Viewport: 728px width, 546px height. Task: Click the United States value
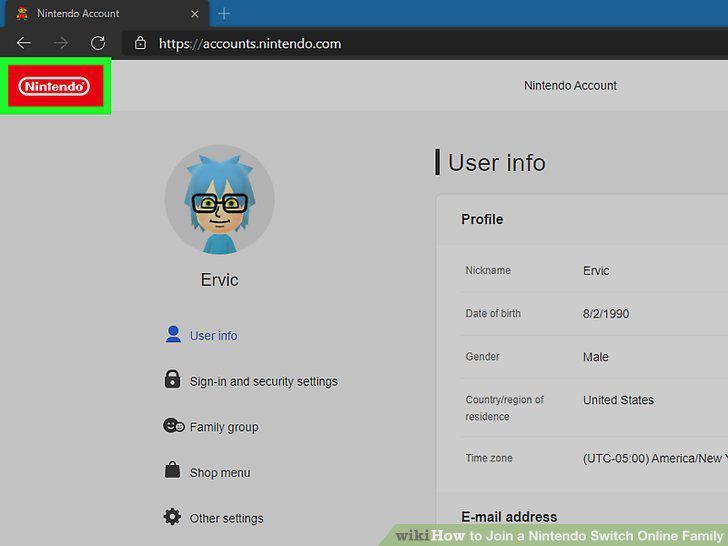[x=618, y=400]
